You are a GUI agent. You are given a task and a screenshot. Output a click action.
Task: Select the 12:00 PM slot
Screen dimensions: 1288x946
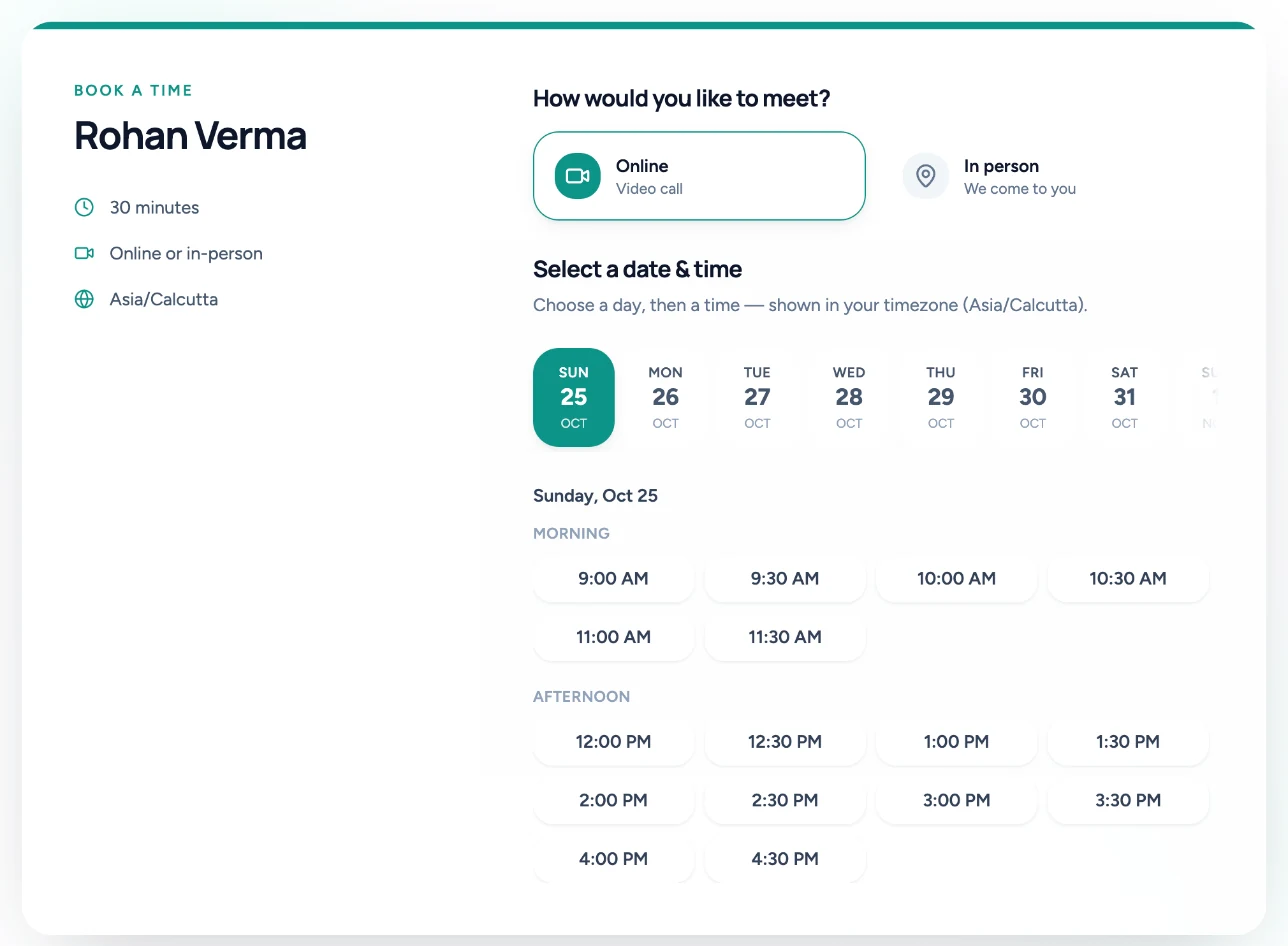(x=613, y=742)
